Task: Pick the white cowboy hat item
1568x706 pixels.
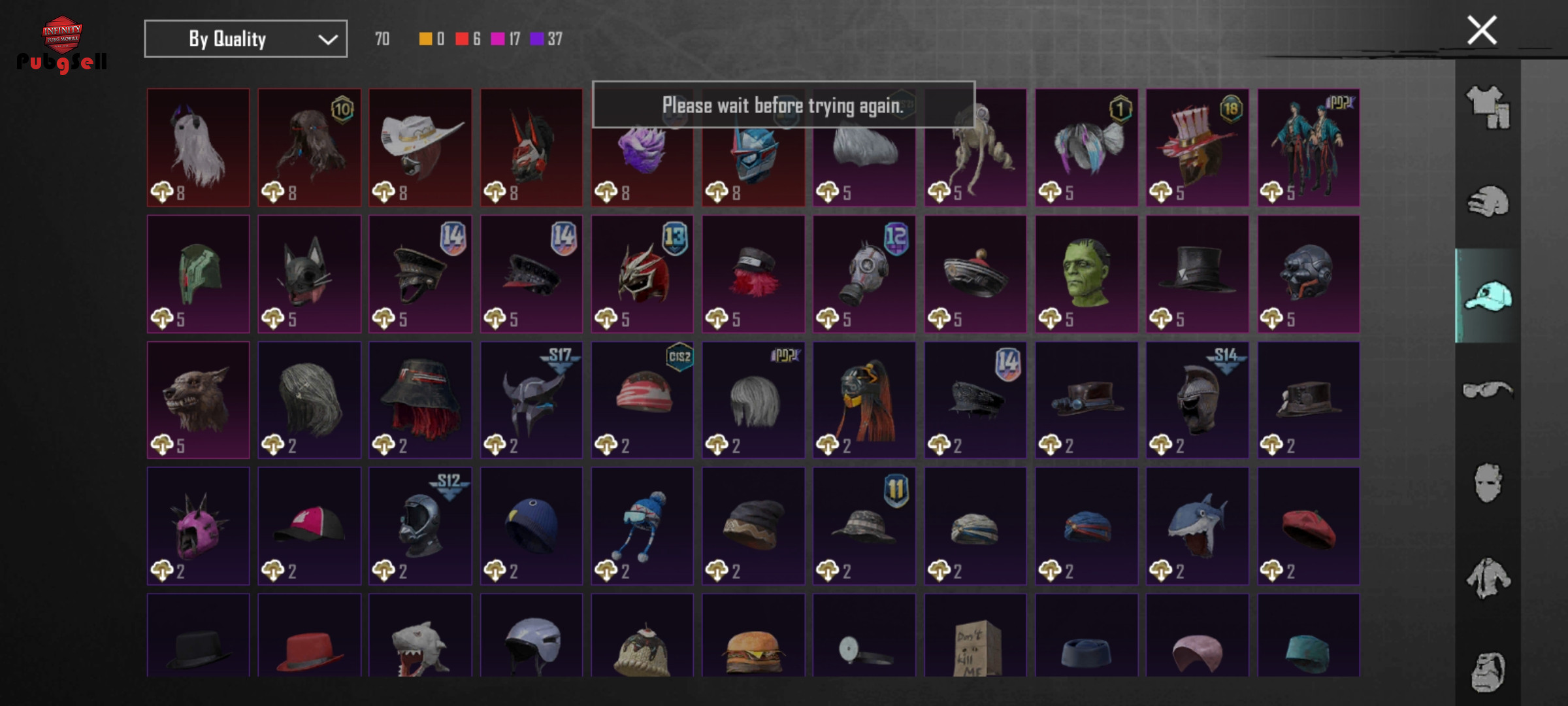Action: [x=420, y=148]
